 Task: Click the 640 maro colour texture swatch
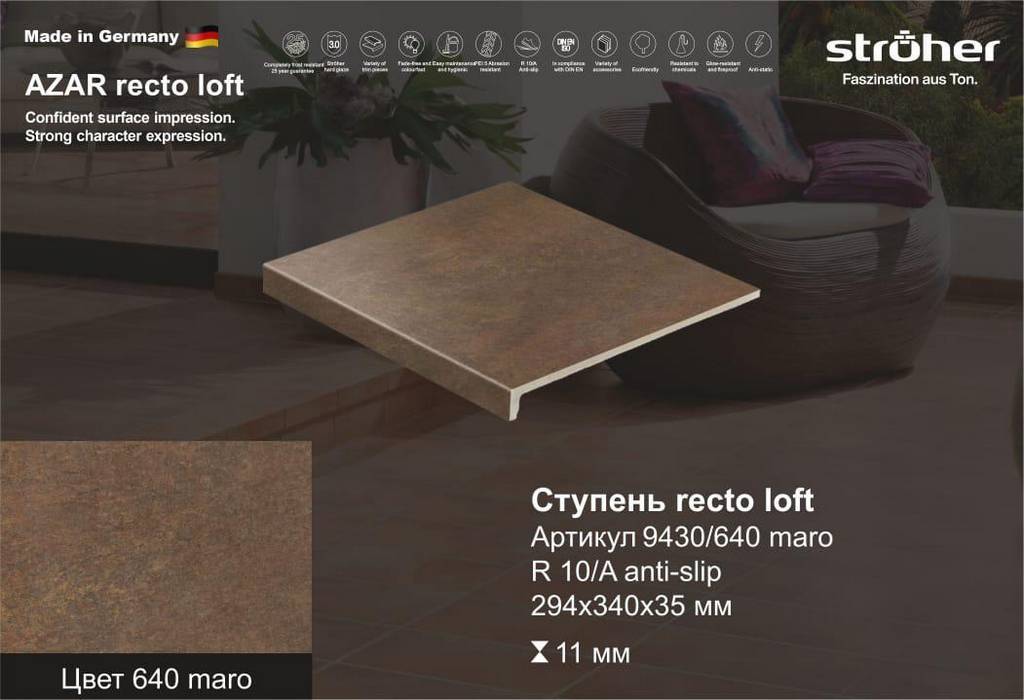156,547
